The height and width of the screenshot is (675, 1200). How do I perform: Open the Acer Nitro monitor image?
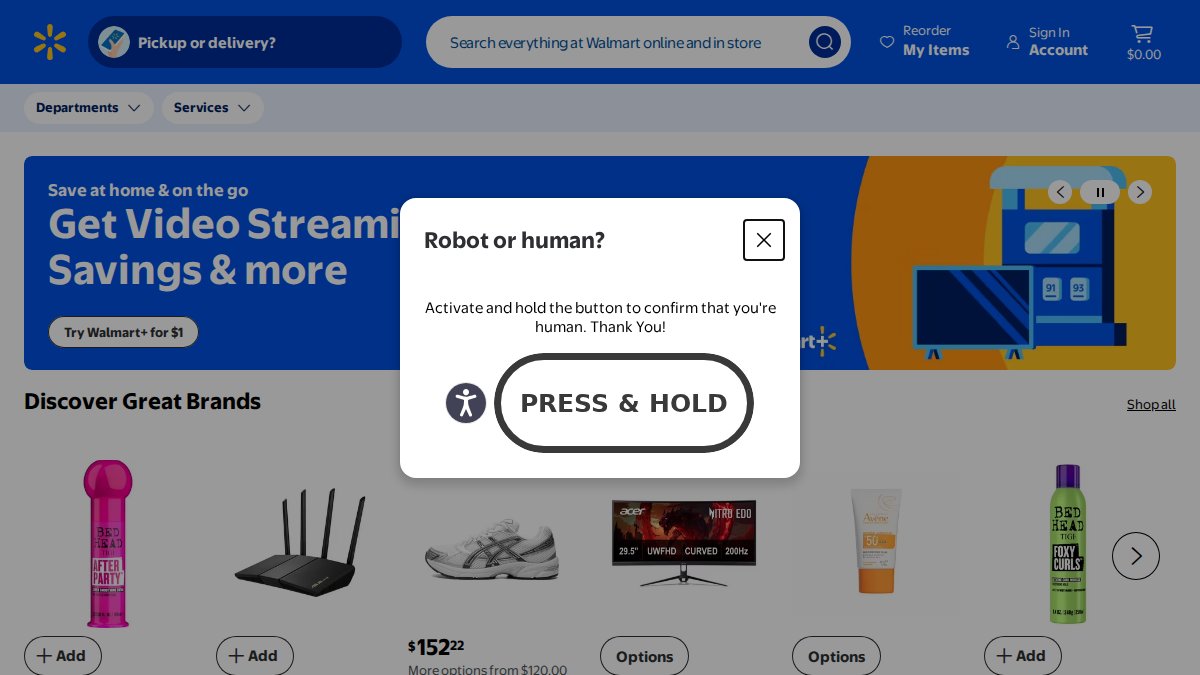pyautogui.click(x=684, y=543)
